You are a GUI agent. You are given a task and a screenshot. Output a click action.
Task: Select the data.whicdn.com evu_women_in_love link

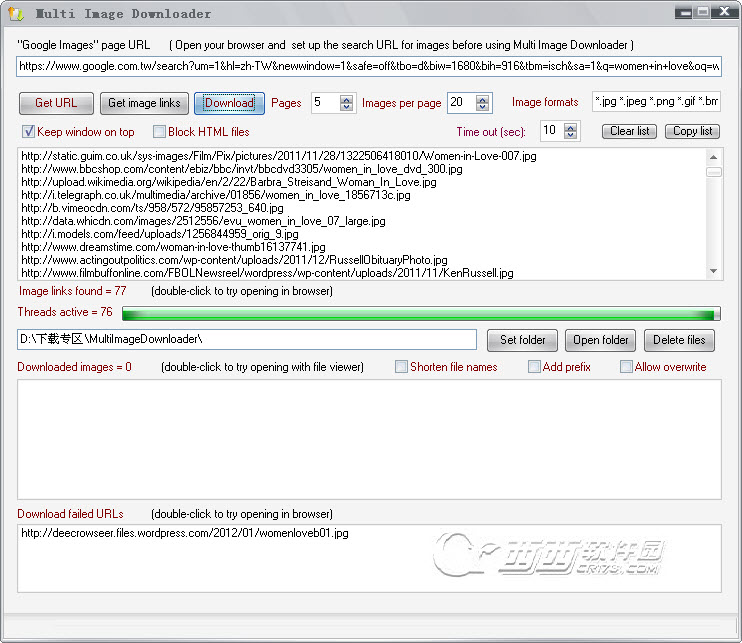coord(203,221)
